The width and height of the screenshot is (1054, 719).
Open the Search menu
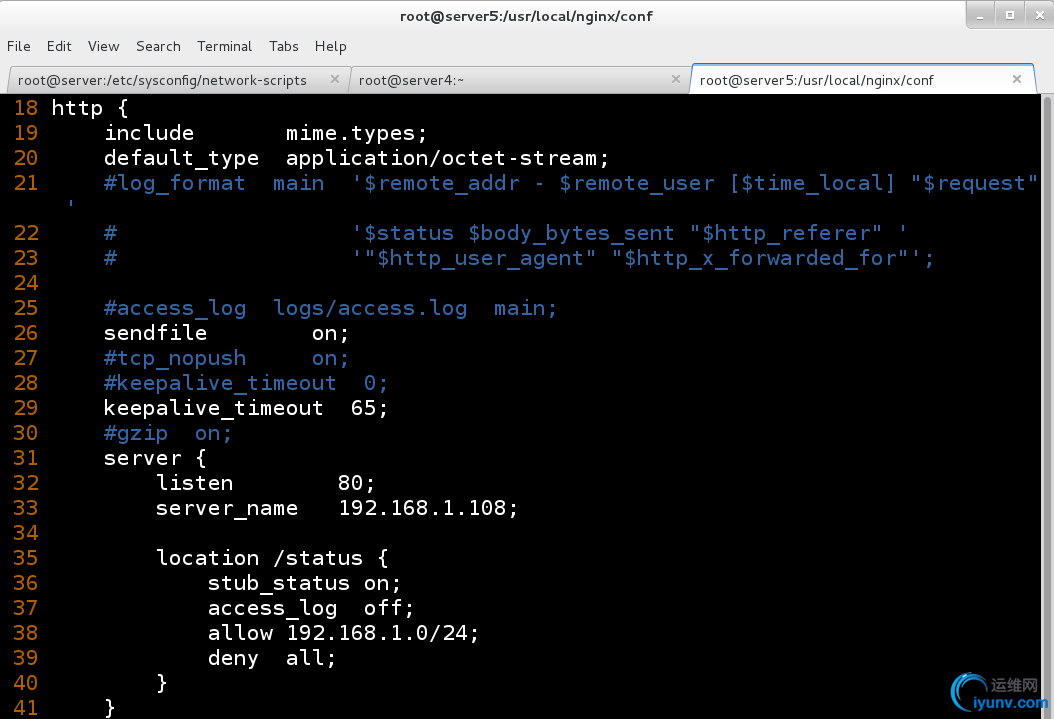pos(158,46)
